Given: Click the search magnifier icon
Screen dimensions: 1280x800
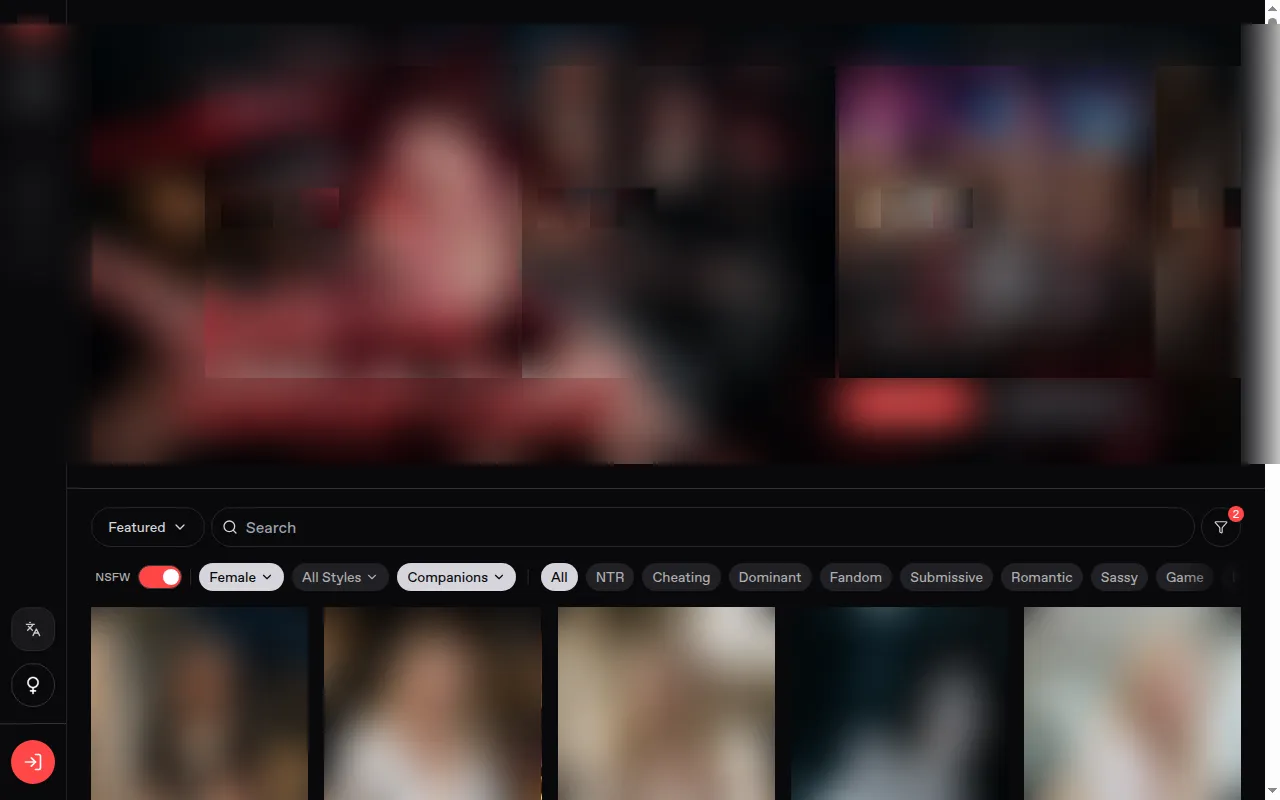Looking at the screenshot, I should coord(230,527).
